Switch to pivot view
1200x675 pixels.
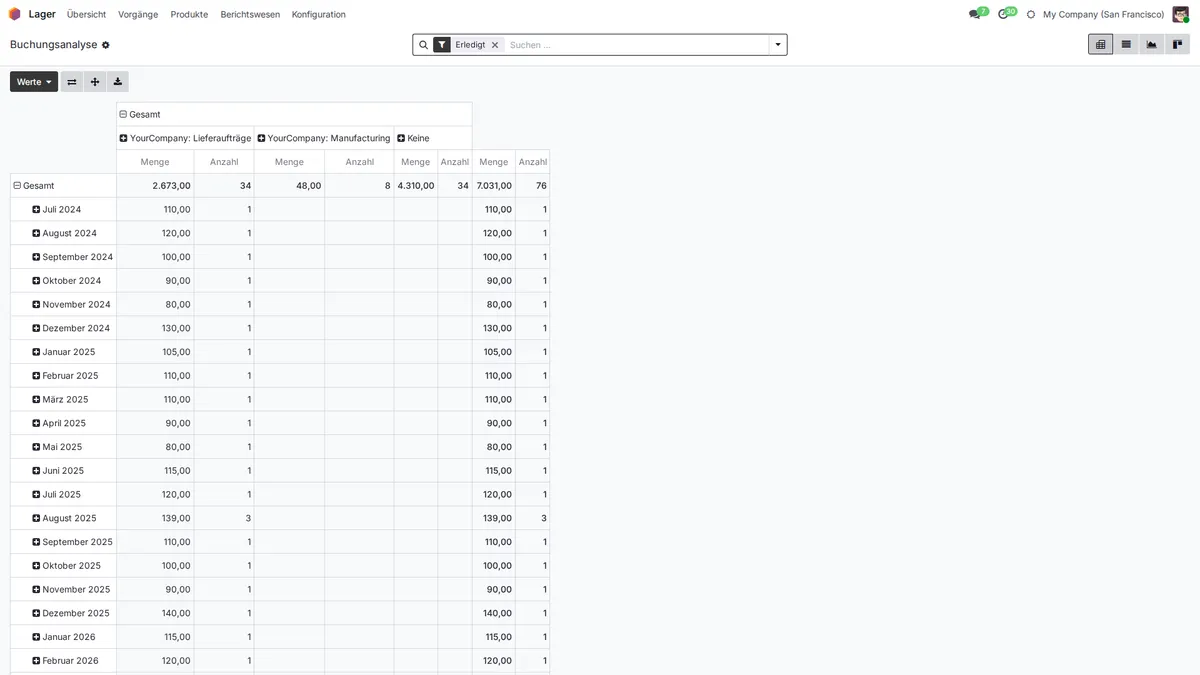1100,44
